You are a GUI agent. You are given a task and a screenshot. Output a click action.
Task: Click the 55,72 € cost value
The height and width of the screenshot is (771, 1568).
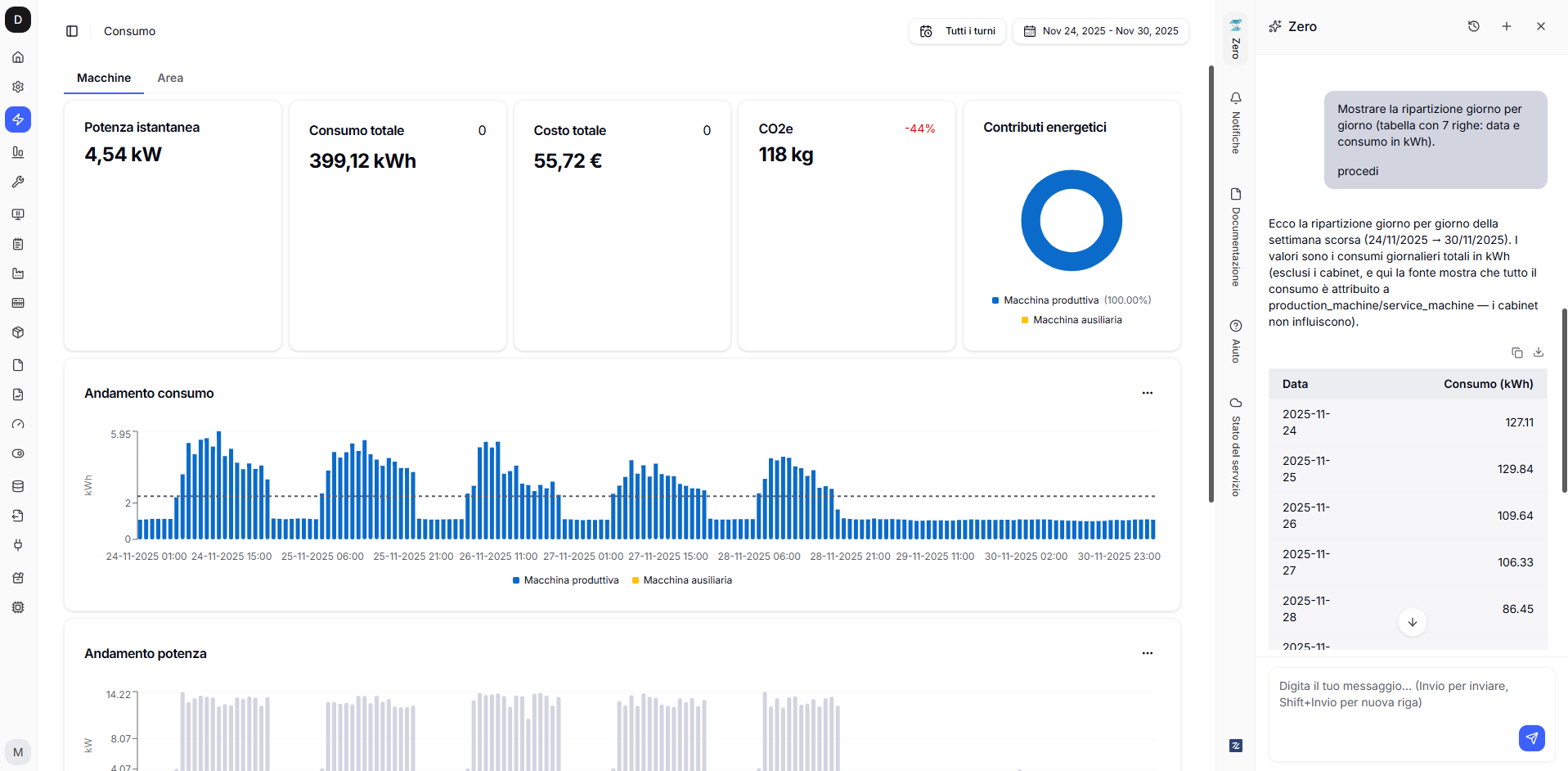tap(568, 161)
